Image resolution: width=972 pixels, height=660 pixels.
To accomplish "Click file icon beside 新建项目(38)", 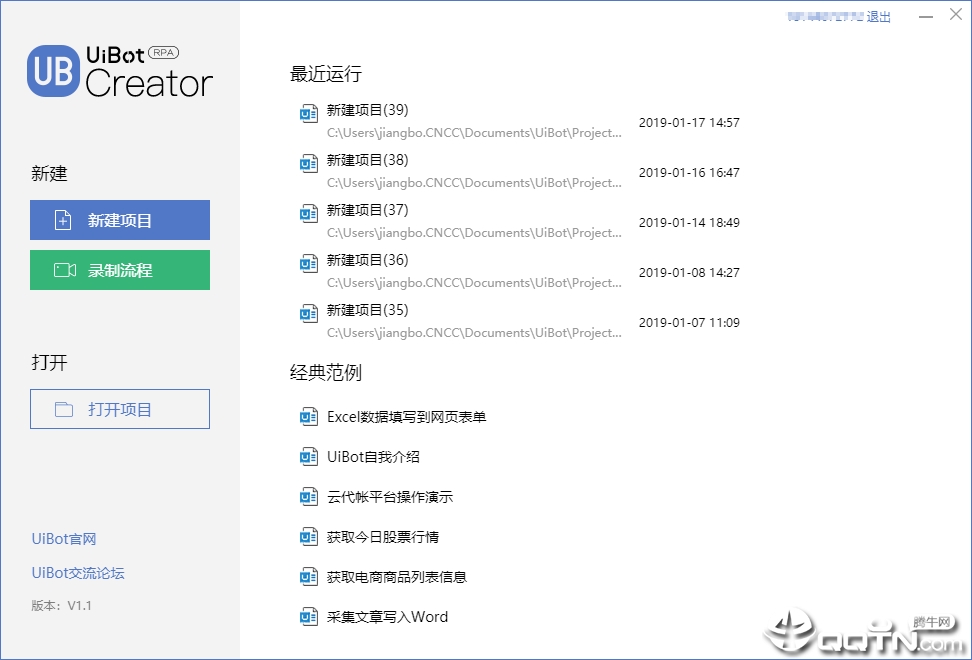I will [309, 164].
